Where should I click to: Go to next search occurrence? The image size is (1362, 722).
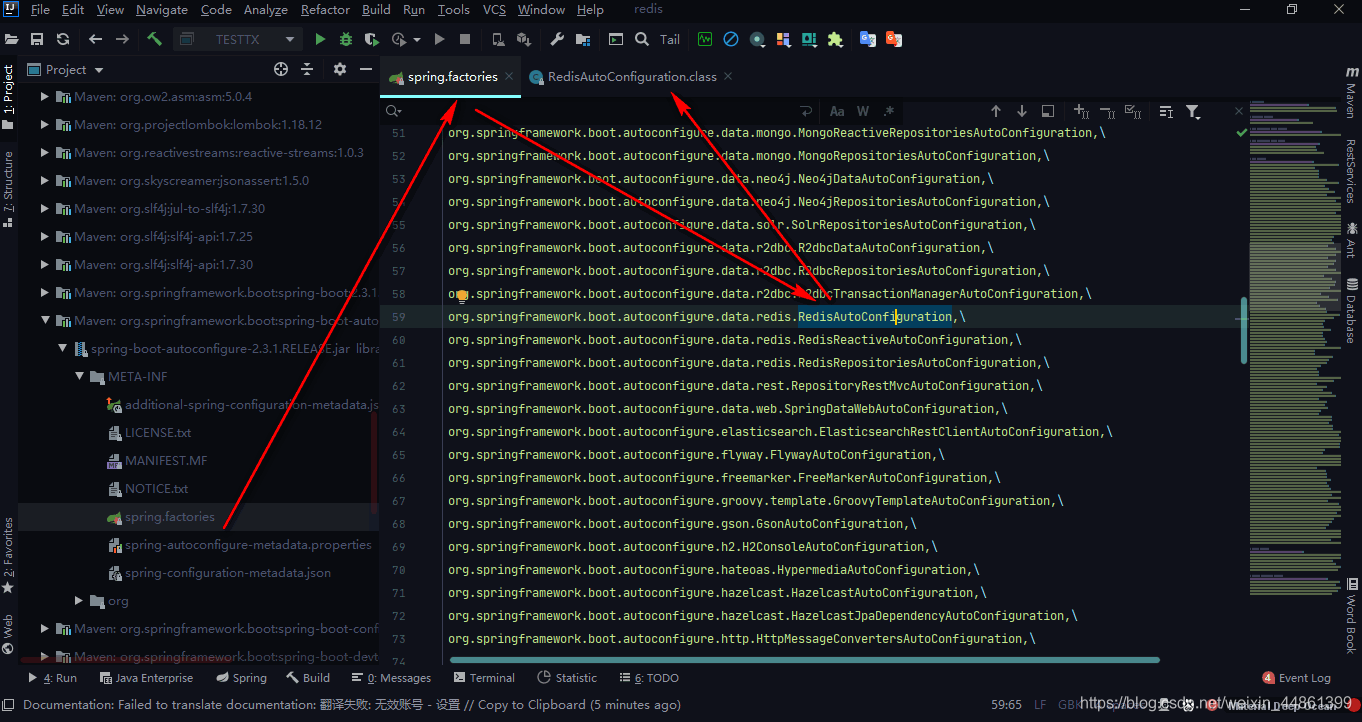point(1022,111)
